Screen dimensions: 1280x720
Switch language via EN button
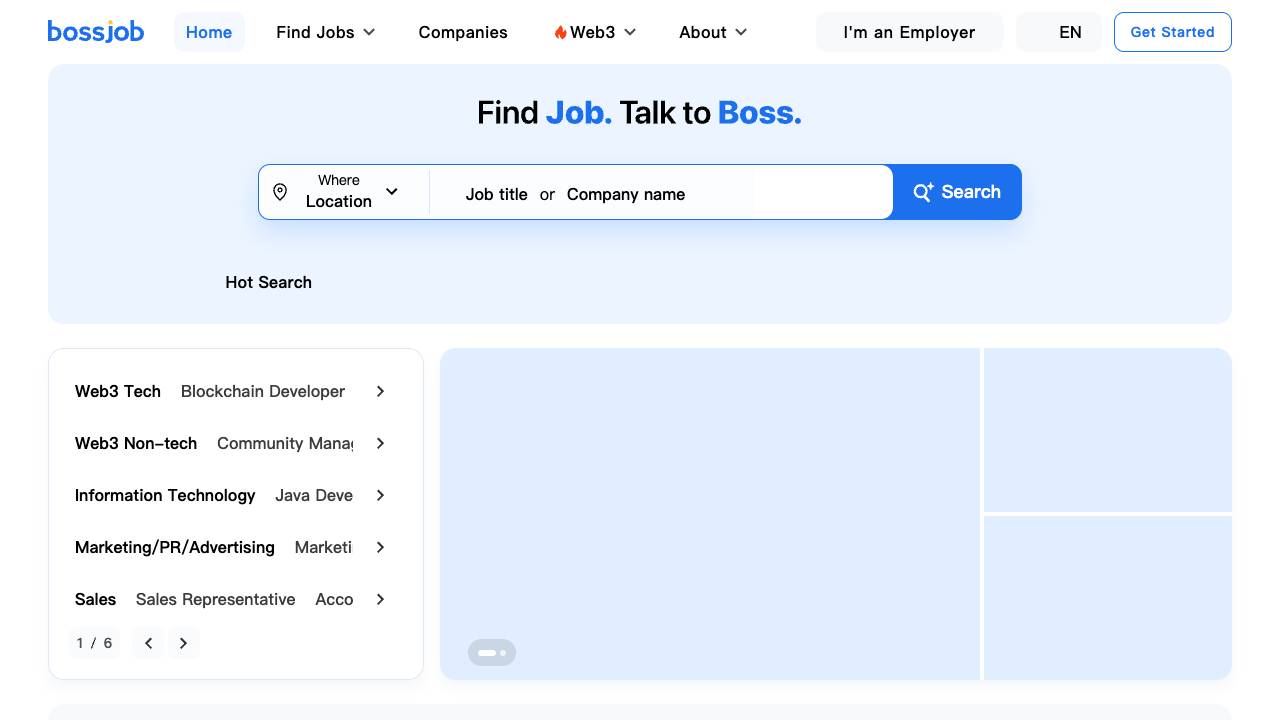pos(1059,32)
